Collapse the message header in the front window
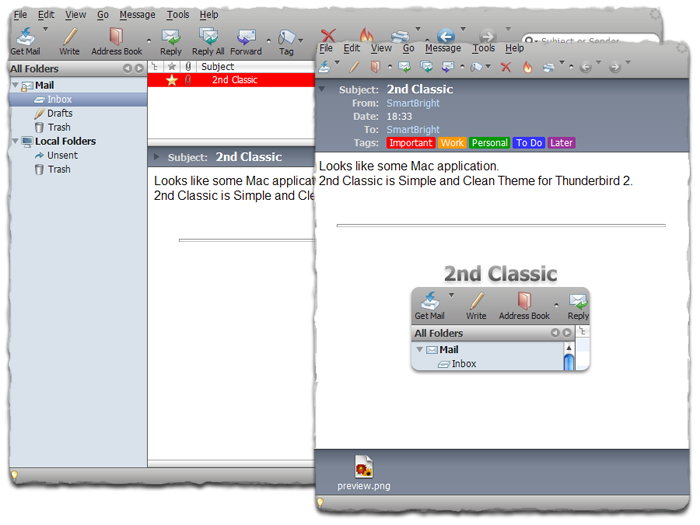This screenshot has height=525, width=700. click(321, 89)
